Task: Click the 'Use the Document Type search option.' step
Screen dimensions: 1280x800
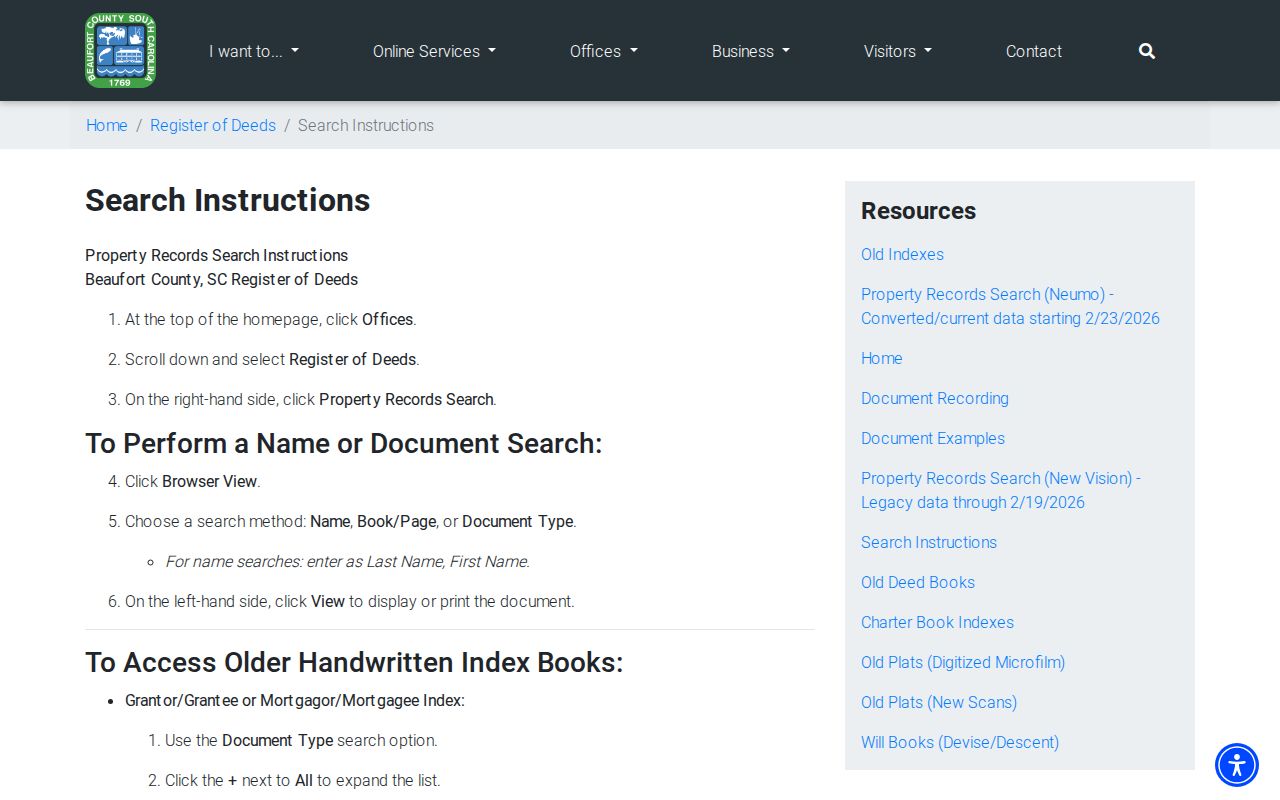Action: [301, 740]
